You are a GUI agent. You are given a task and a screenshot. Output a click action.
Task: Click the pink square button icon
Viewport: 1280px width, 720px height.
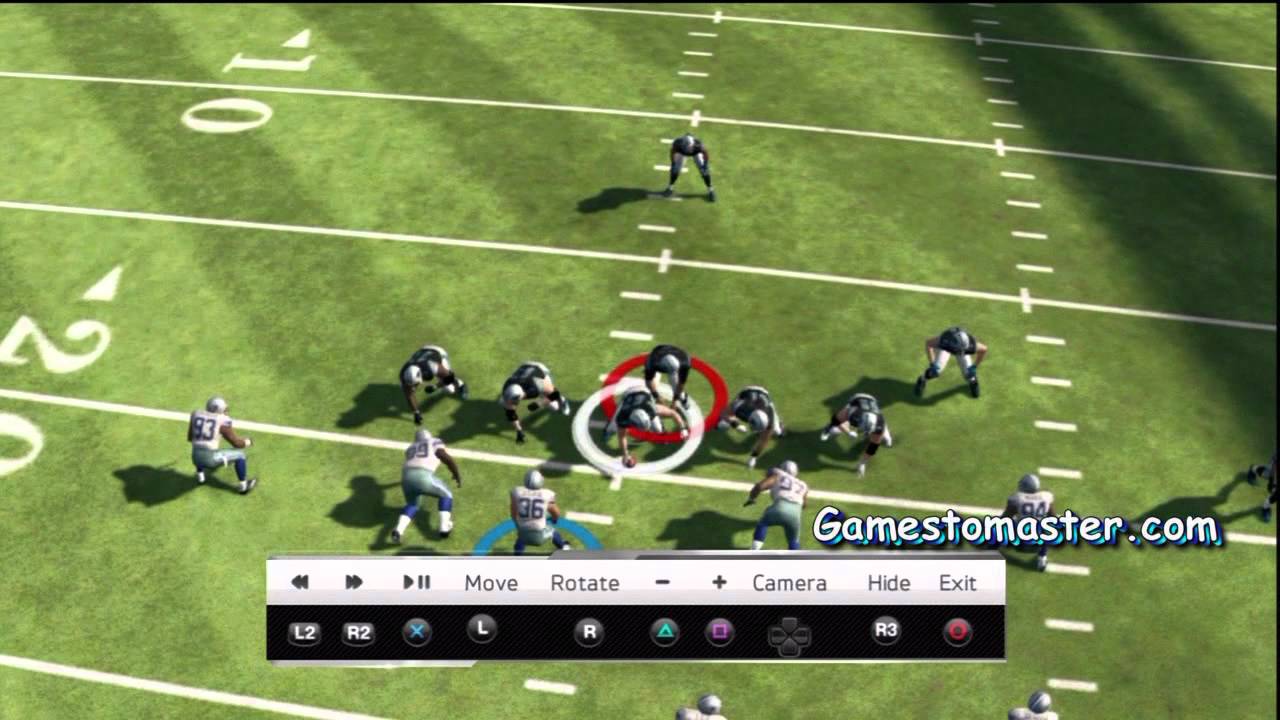tap(720, 632)
